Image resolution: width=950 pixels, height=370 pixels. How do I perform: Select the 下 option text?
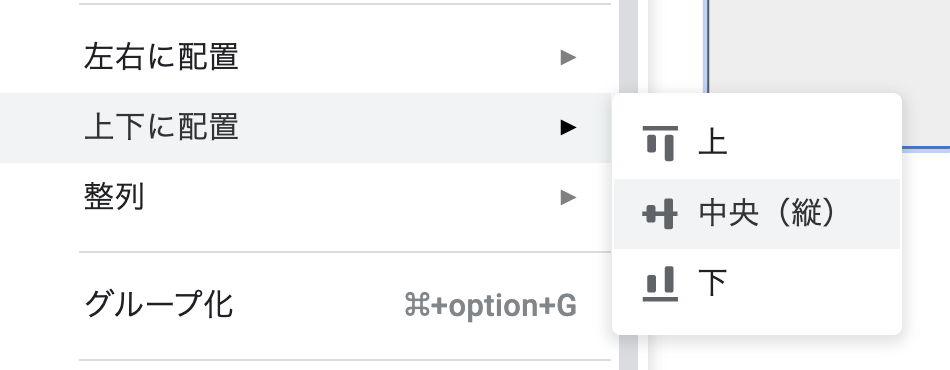pos(712,283)
